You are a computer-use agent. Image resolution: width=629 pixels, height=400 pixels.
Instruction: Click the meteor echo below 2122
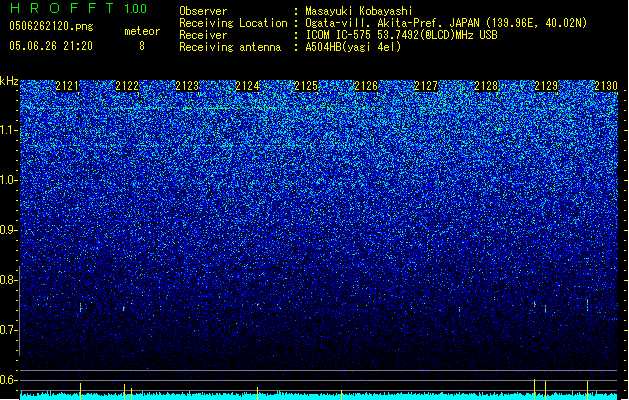point(124,308)
